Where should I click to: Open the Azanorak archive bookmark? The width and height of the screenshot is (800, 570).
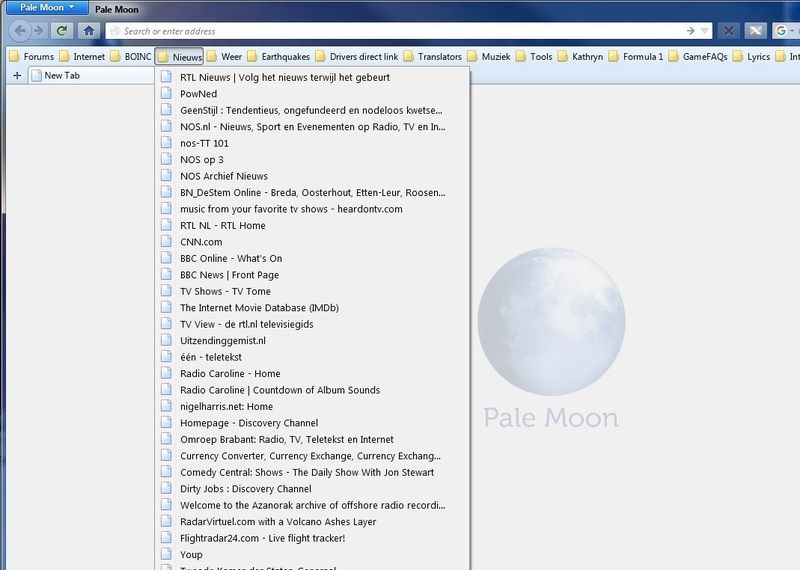pos(312,505)
